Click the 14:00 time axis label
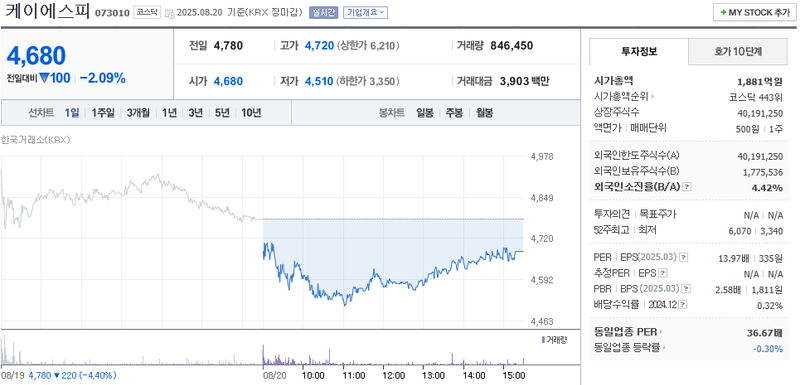Image resolution: width=800 pixels, height=385 pixels. click(474, 375)
